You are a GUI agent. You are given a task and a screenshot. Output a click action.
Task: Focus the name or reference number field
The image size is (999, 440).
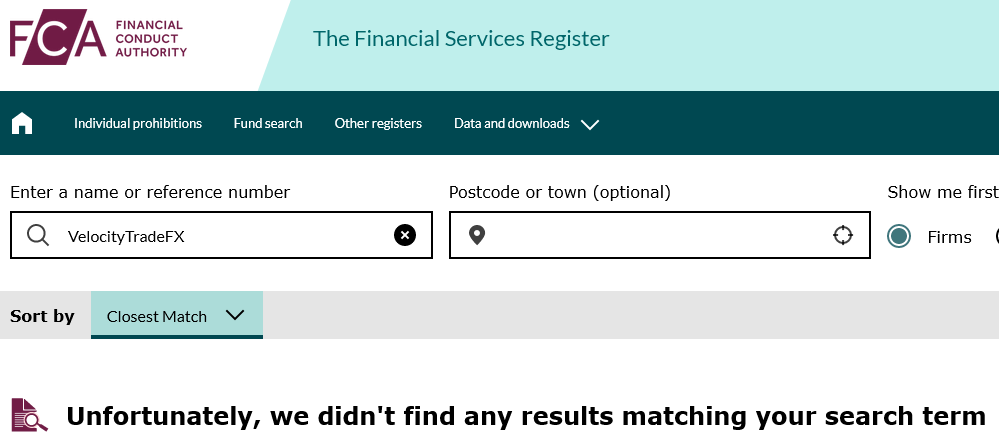221,235
